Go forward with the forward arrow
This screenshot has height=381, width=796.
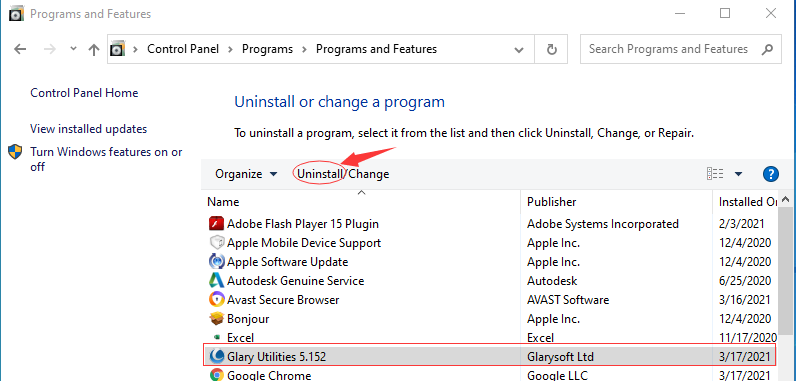click(50, 49)
